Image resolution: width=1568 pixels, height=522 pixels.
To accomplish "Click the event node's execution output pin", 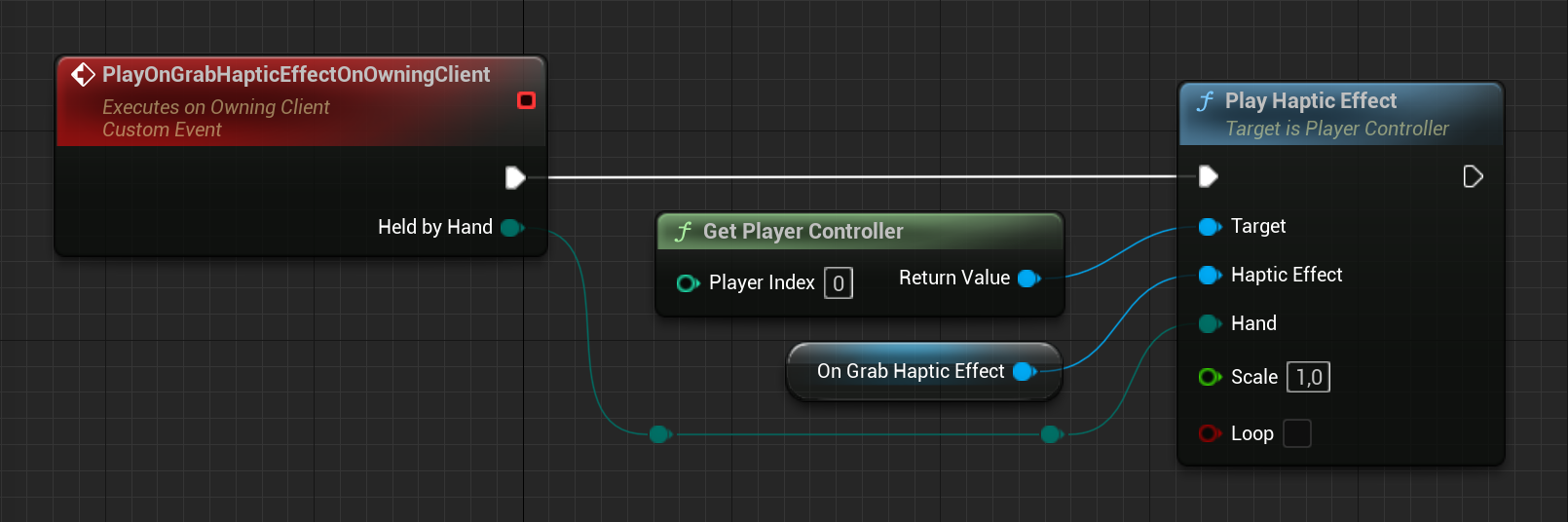I will pos(515,177).
